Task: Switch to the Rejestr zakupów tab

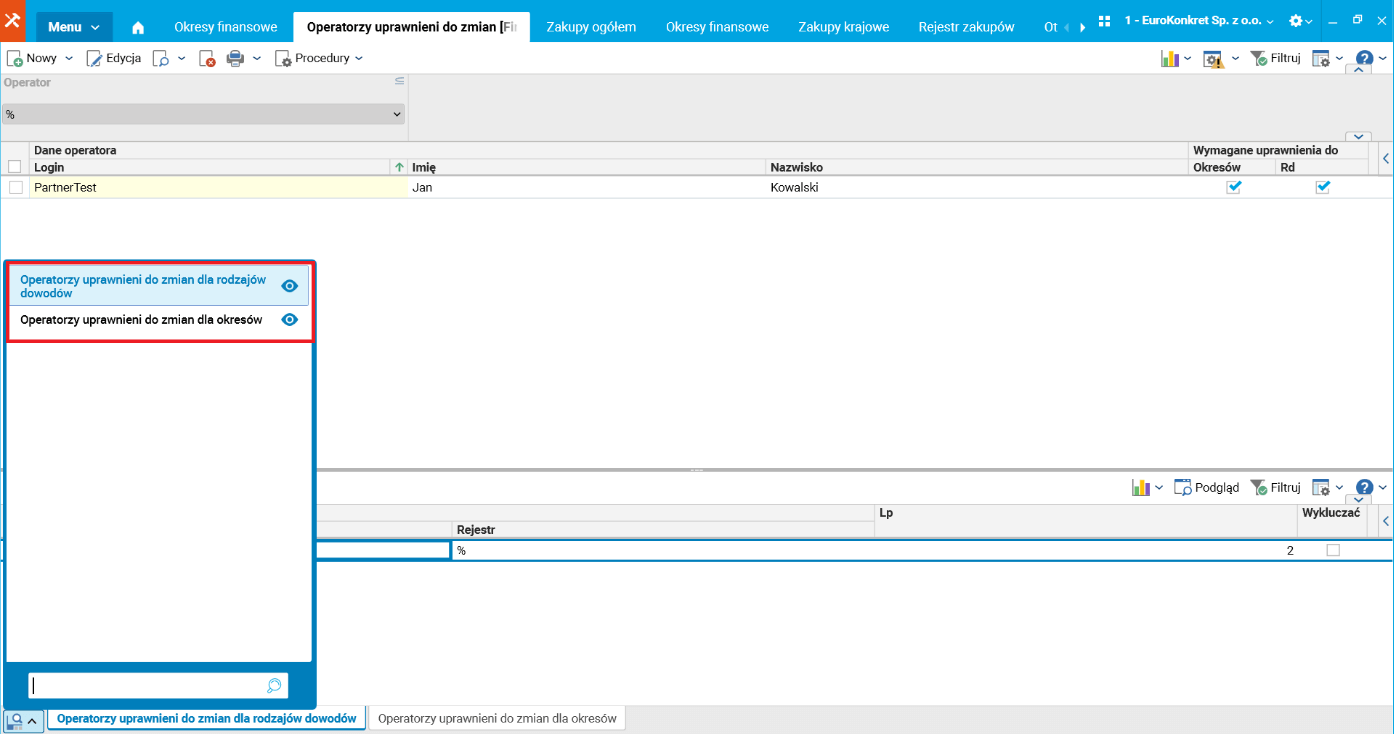Action: [967, 27]
